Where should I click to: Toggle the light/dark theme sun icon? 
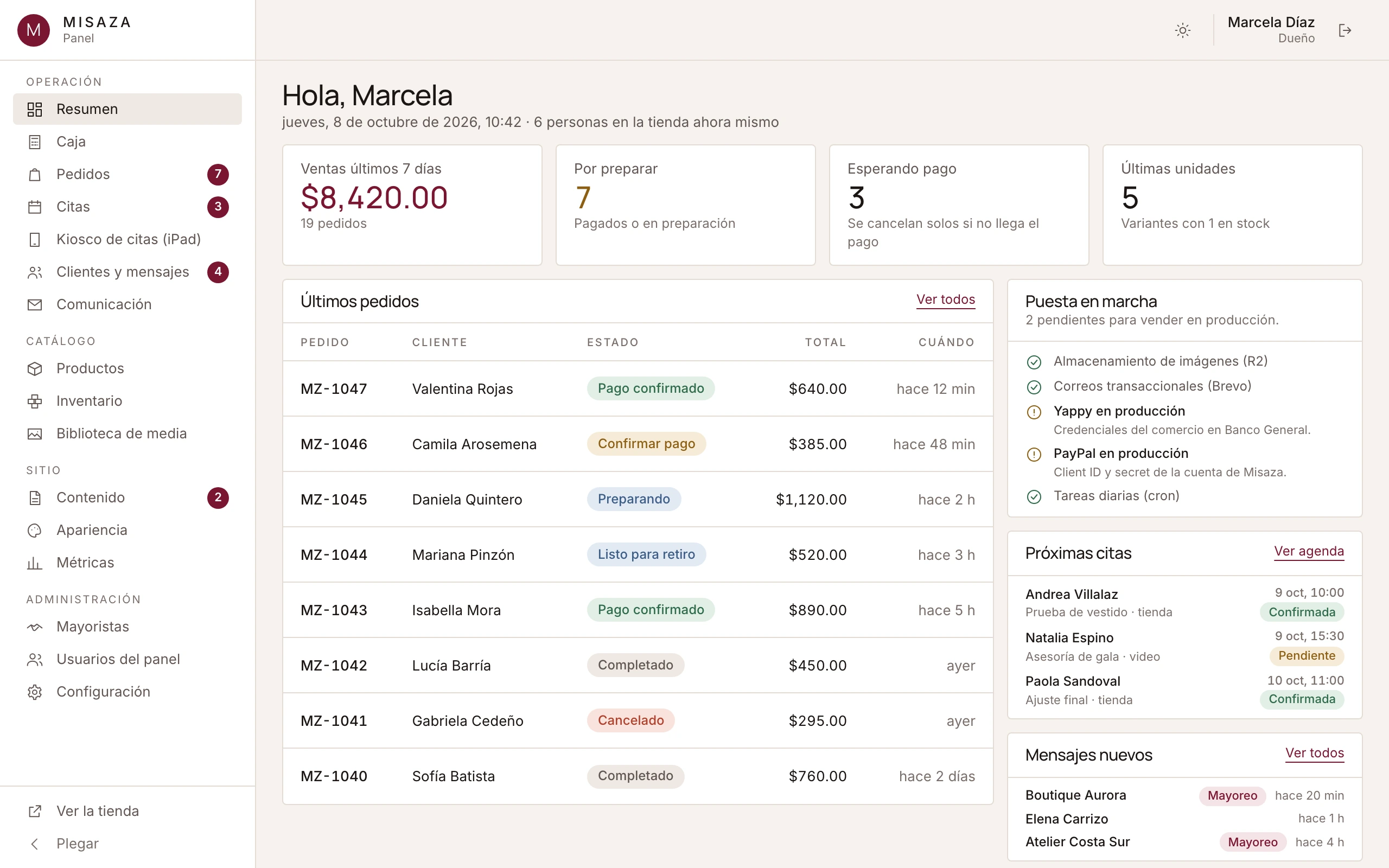point(1182,30)
